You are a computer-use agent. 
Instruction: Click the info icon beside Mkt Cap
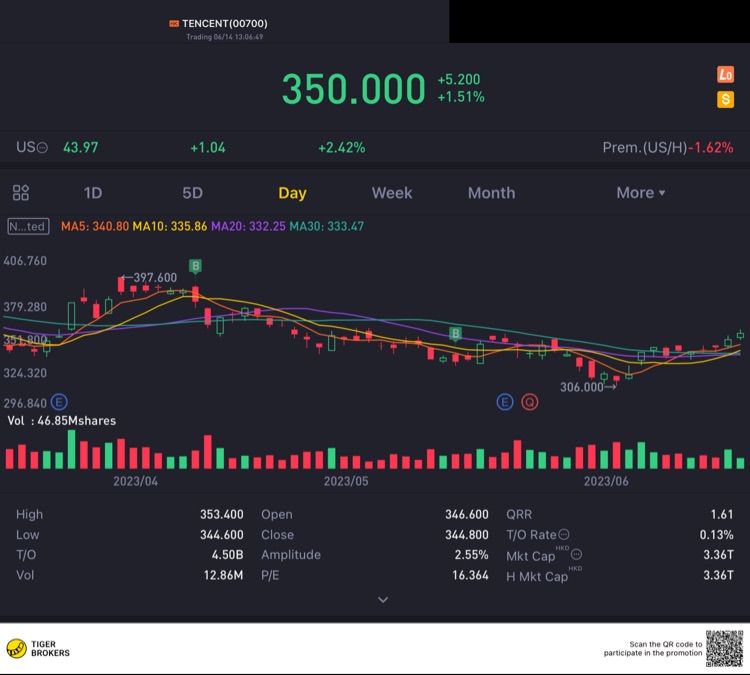point(576,554)
